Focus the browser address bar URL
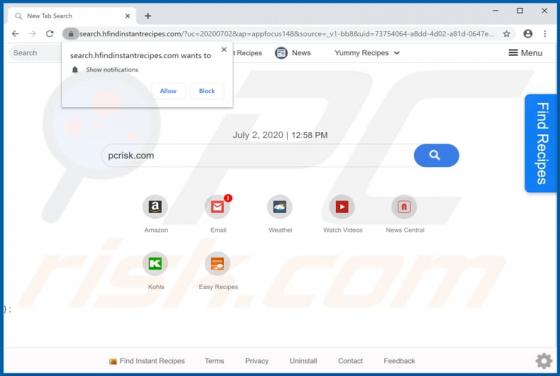 click(286, 34)
